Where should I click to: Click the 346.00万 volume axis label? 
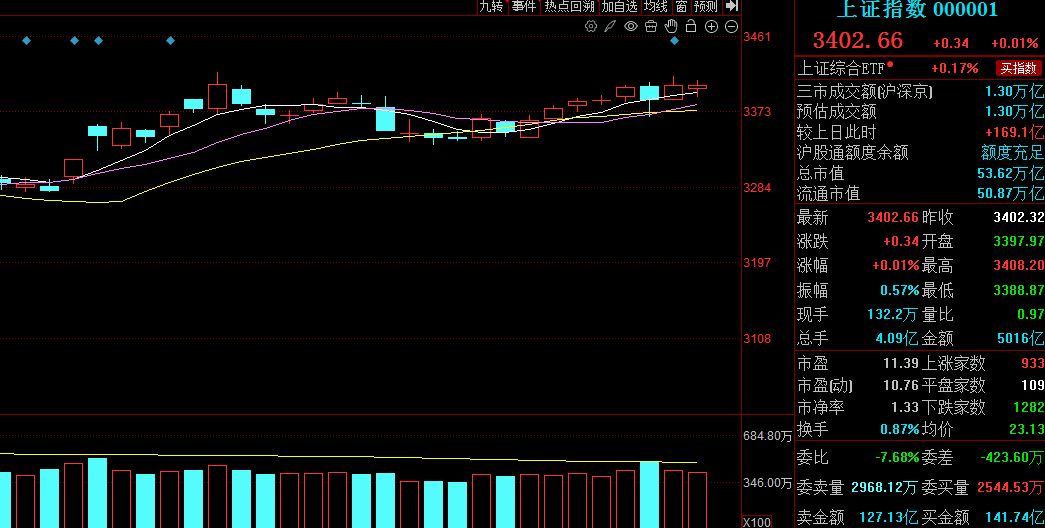tap(768, 482)
